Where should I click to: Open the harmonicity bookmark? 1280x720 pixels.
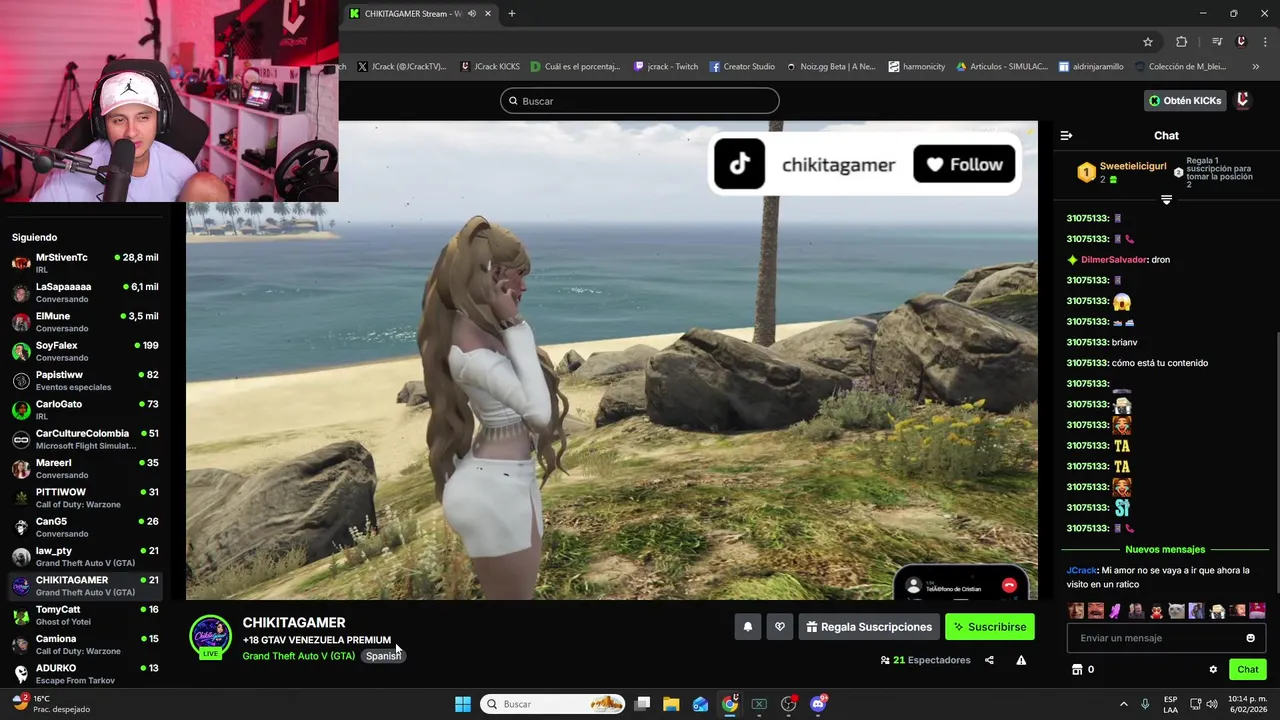tap(917, 67)
